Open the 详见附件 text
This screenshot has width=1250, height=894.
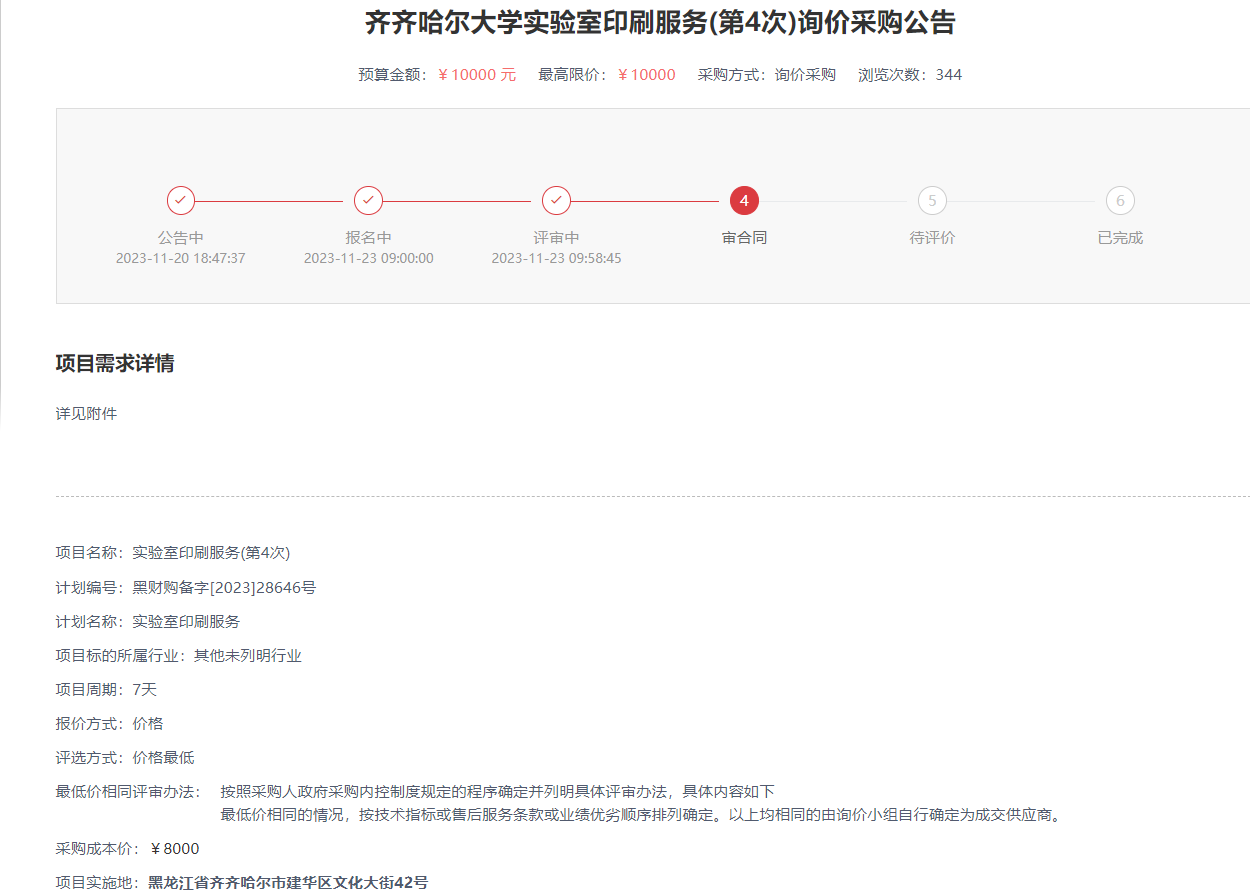pyautogui.click(x=86, y=413)
